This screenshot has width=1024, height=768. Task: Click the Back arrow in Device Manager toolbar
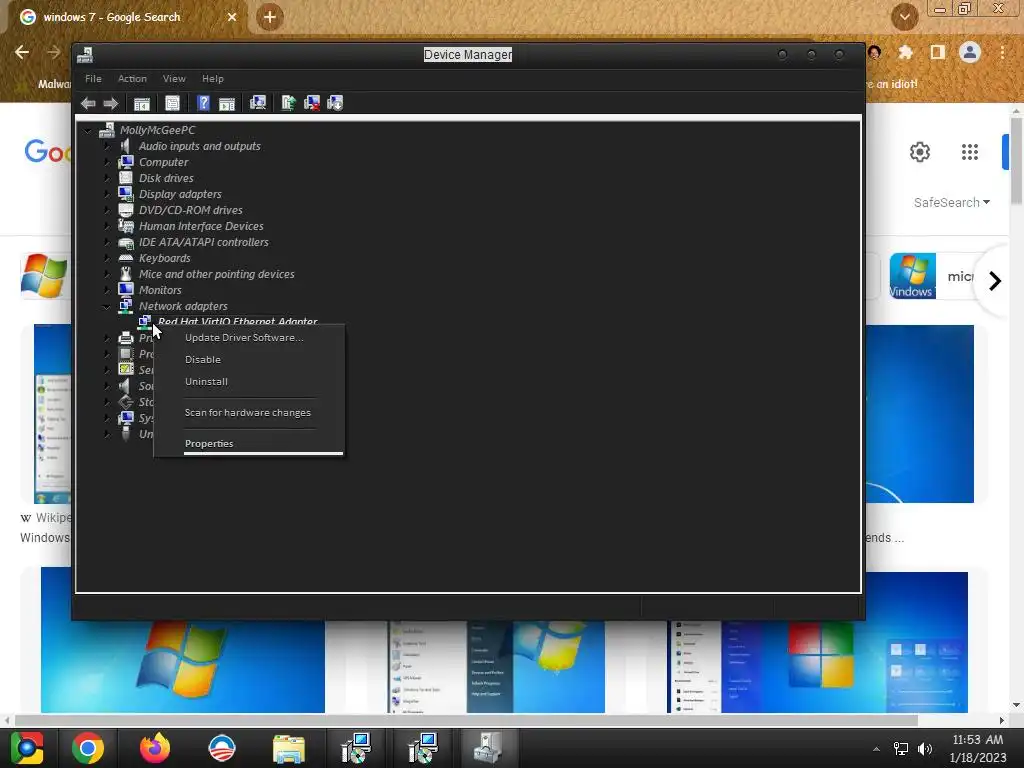[88, 103]
